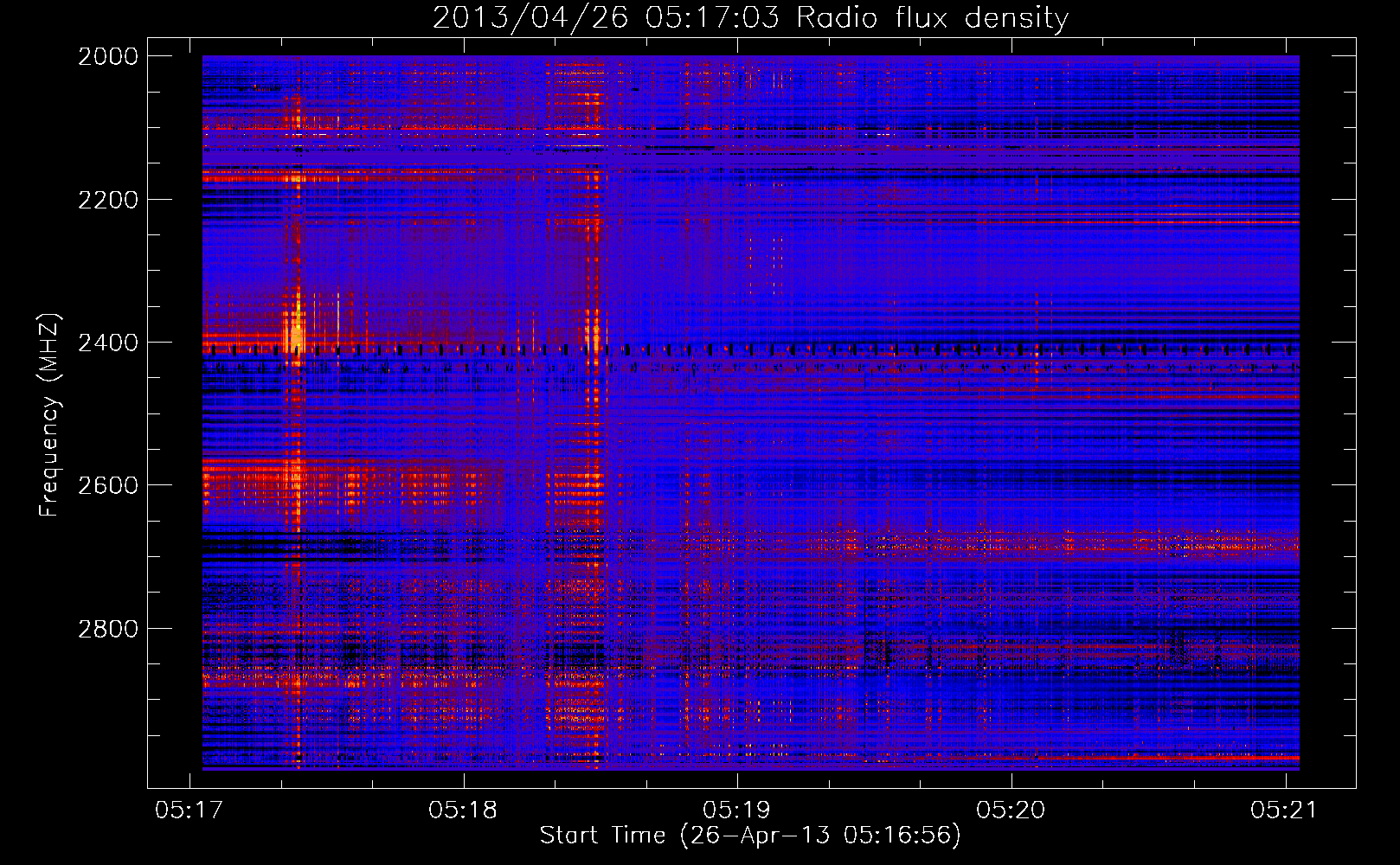This screenshot has width=1400, height=865.
Task: Click the 05:21 time tick label
Action: (x=1284, y=810)
